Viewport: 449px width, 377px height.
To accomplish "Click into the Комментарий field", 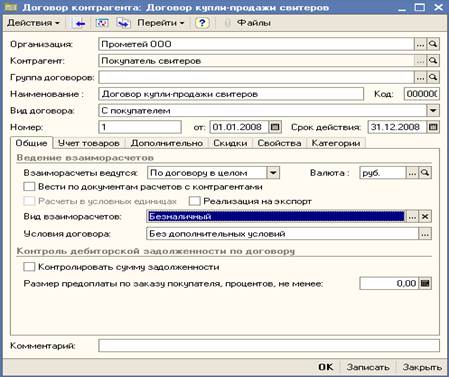I will coord(269,346).
